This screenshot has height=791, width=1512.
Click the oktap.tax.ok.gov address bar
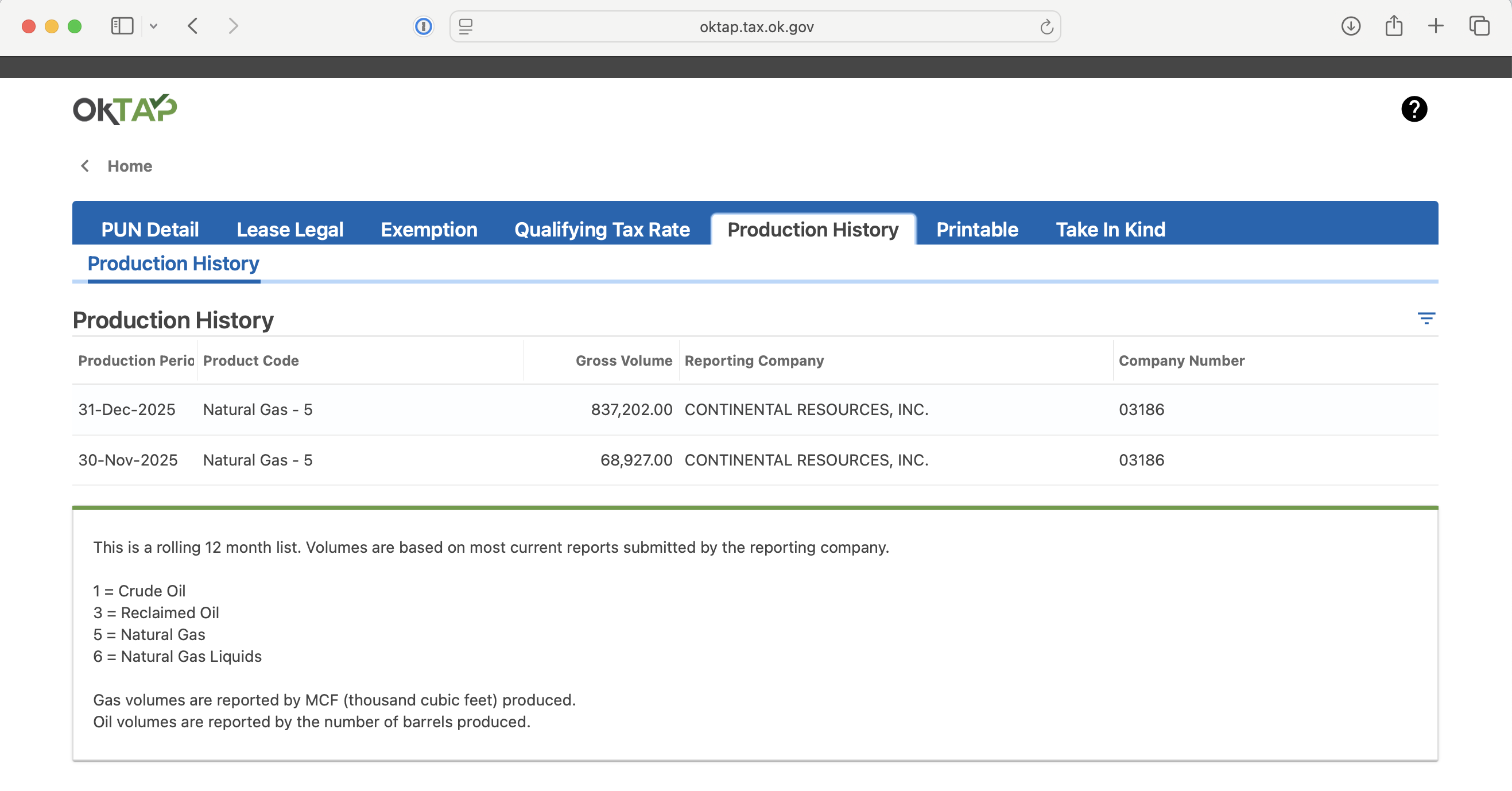tap(755, 27)
